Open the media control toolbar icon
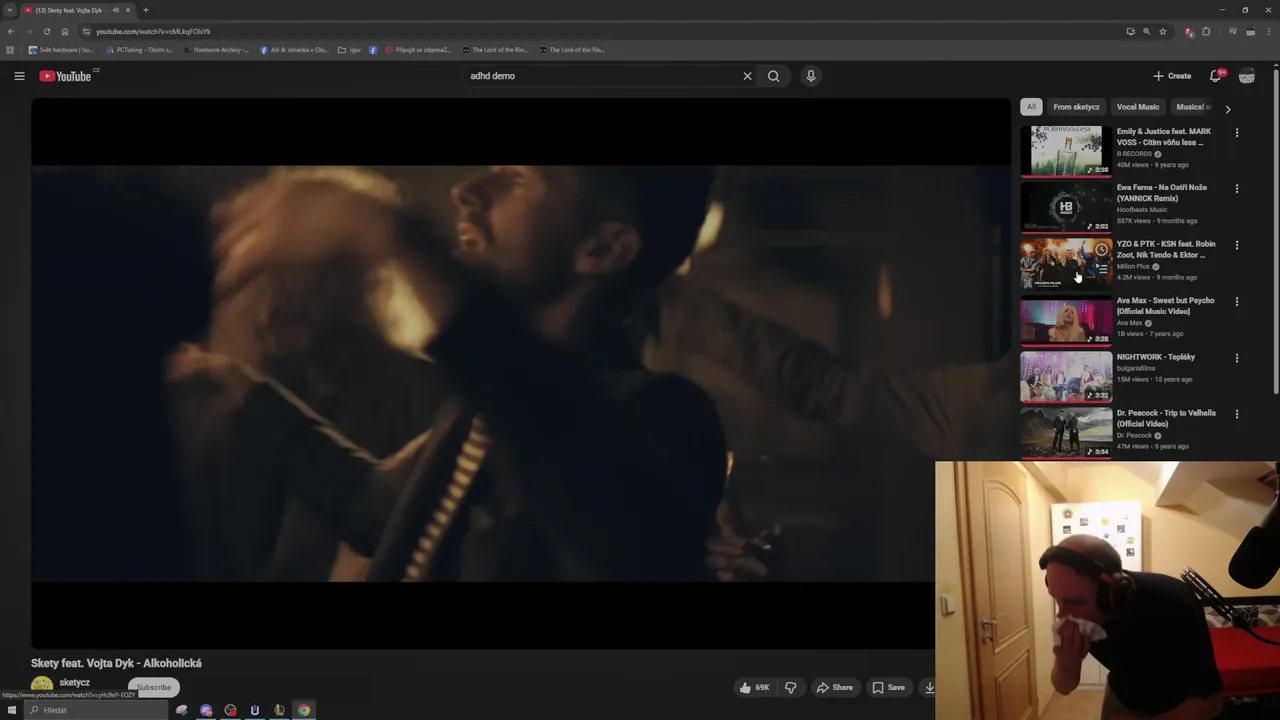This screenshot has height=720, width=1280. pyautogui.click(x=1233, y=31)
